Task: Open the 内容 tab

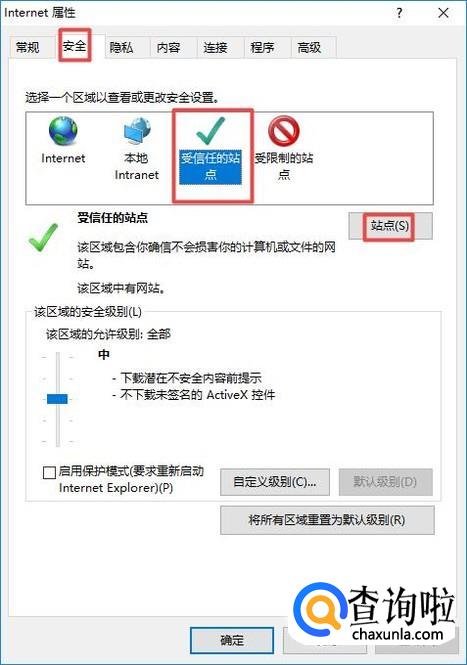Action: coord(168,47)
